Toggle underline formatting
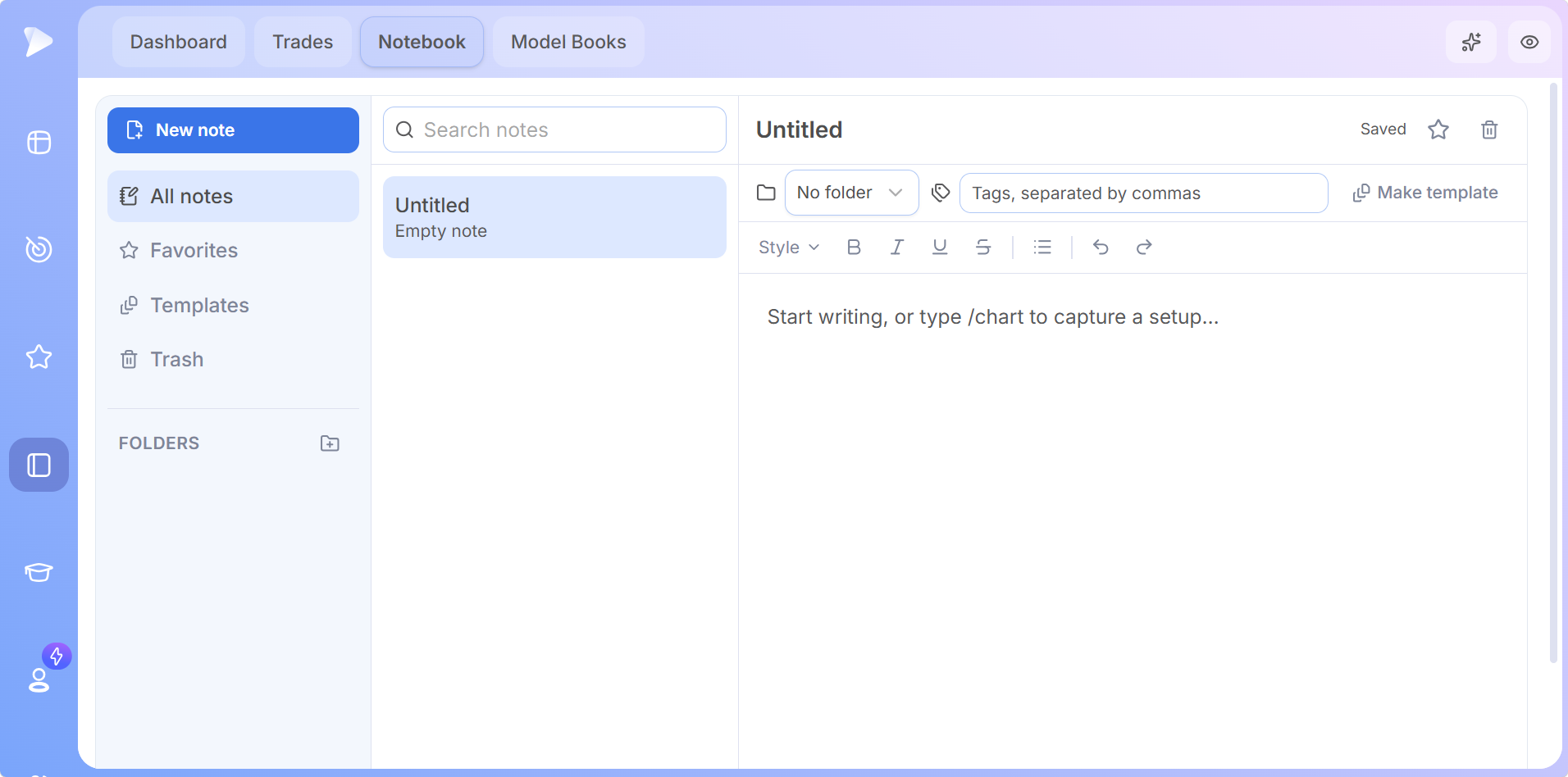This screenshot has height=777, width=1568. pyautogui.click(x=940, y=248)
